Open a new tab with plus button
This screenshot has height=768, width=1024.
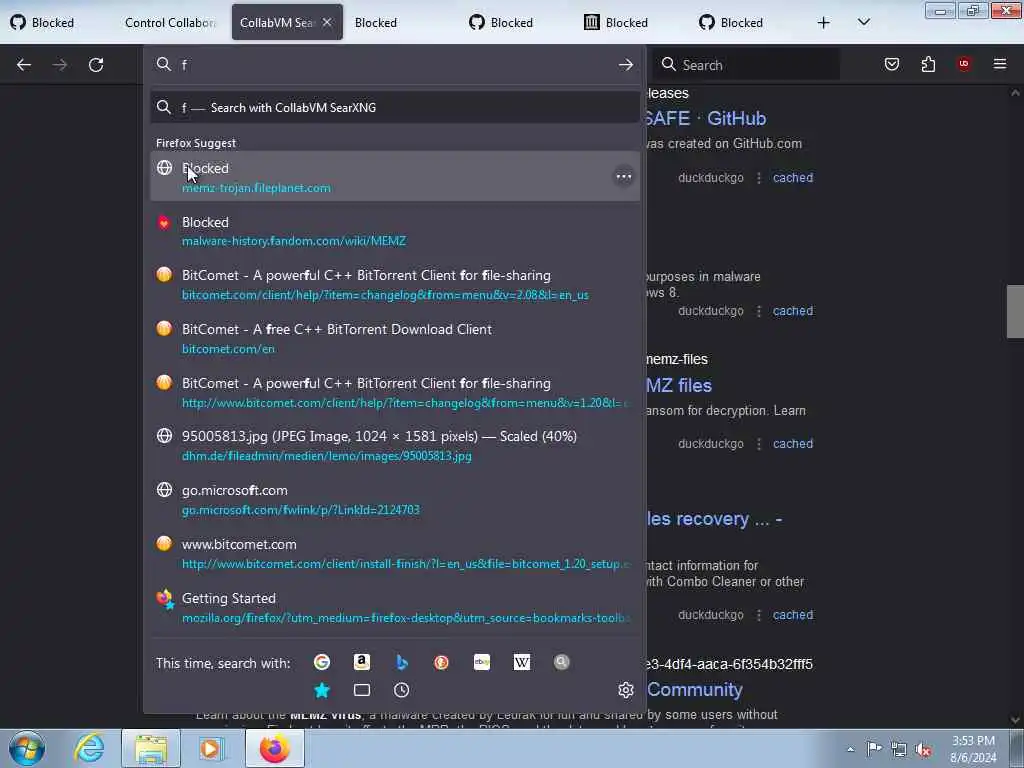click(824, 23)
